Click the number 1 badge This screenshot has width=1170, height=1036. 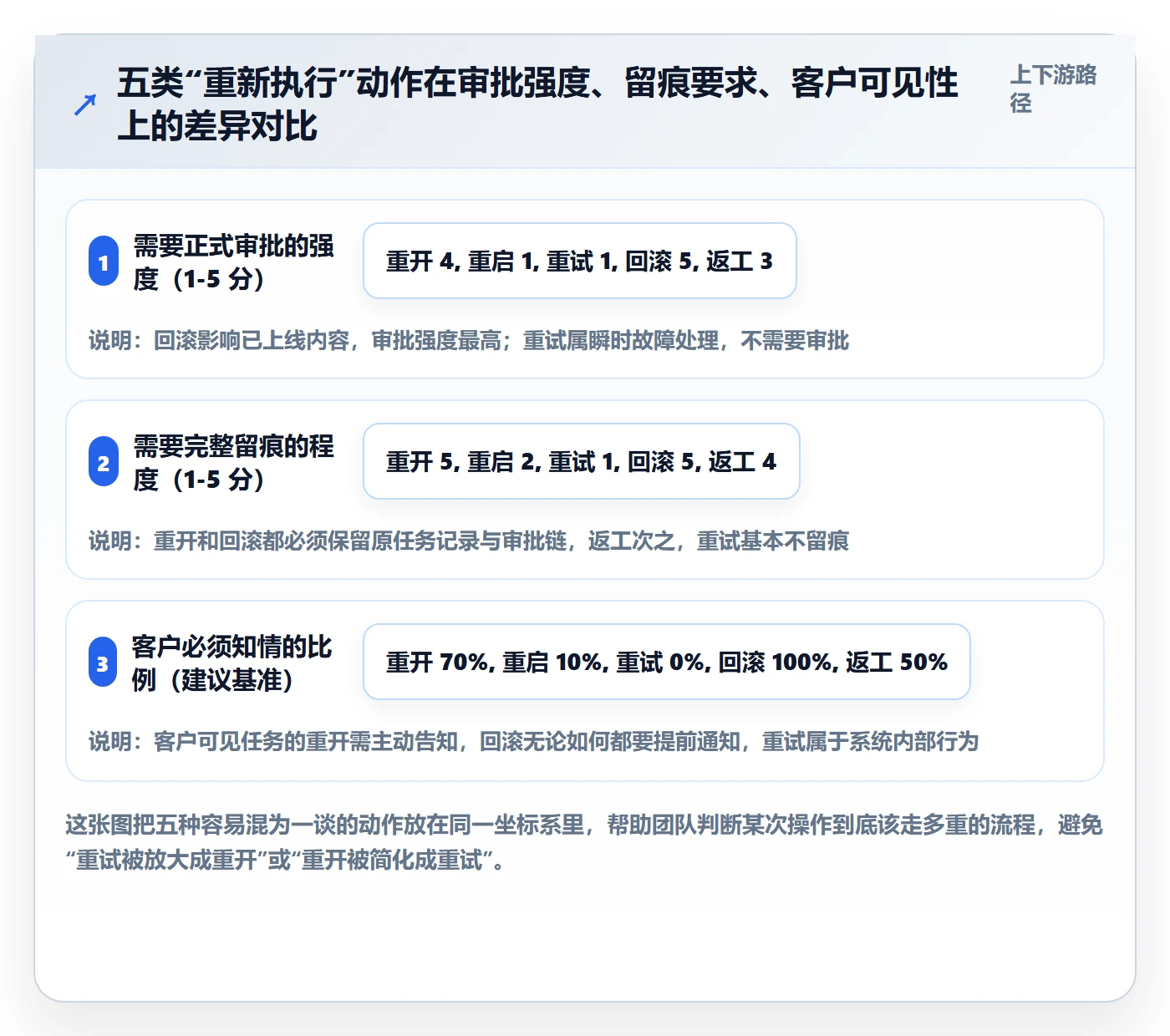104,262
